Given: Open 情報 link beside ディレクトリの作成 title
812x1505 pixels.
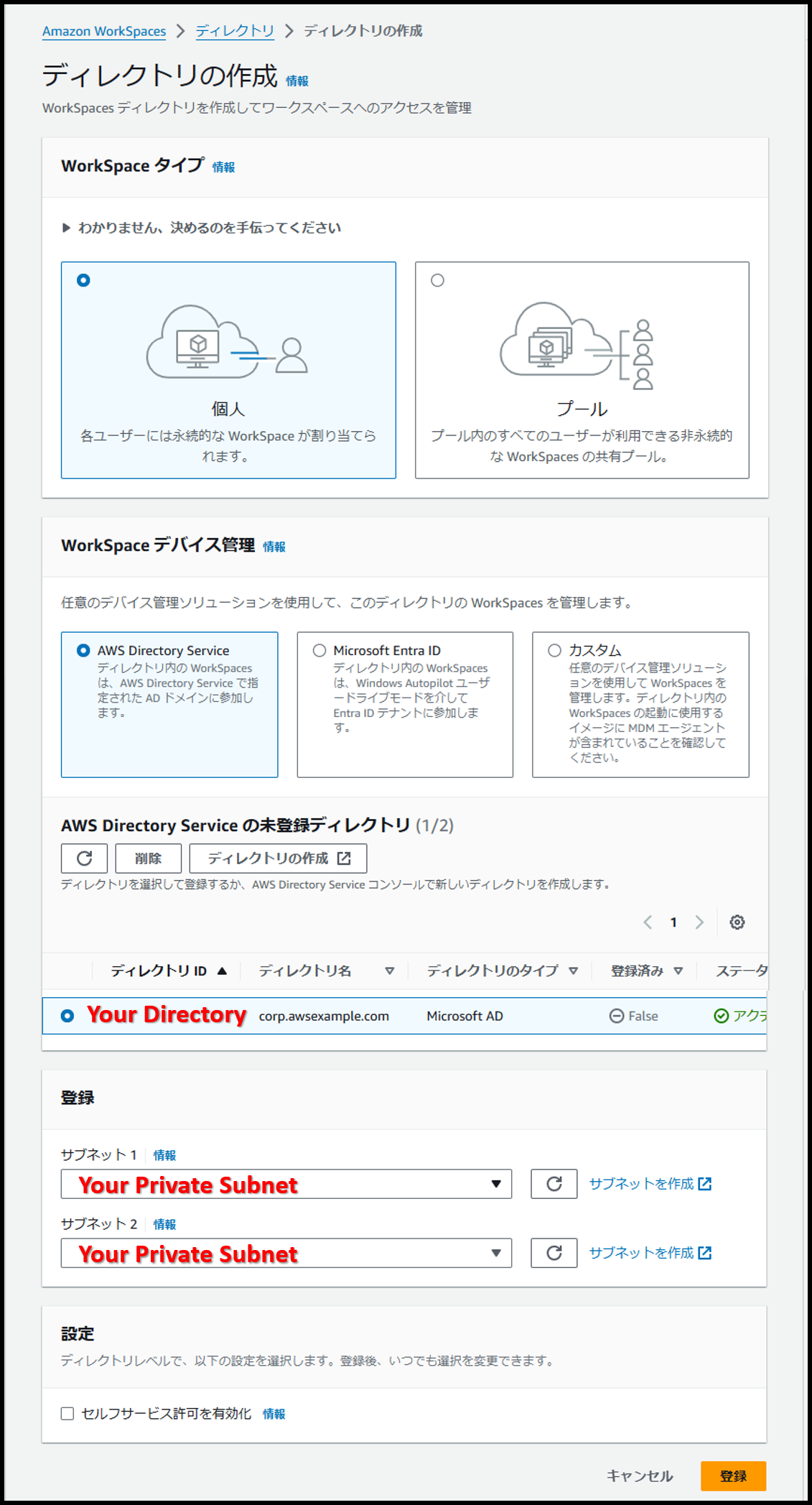Looking at the screenshot, I should point(297,81).
